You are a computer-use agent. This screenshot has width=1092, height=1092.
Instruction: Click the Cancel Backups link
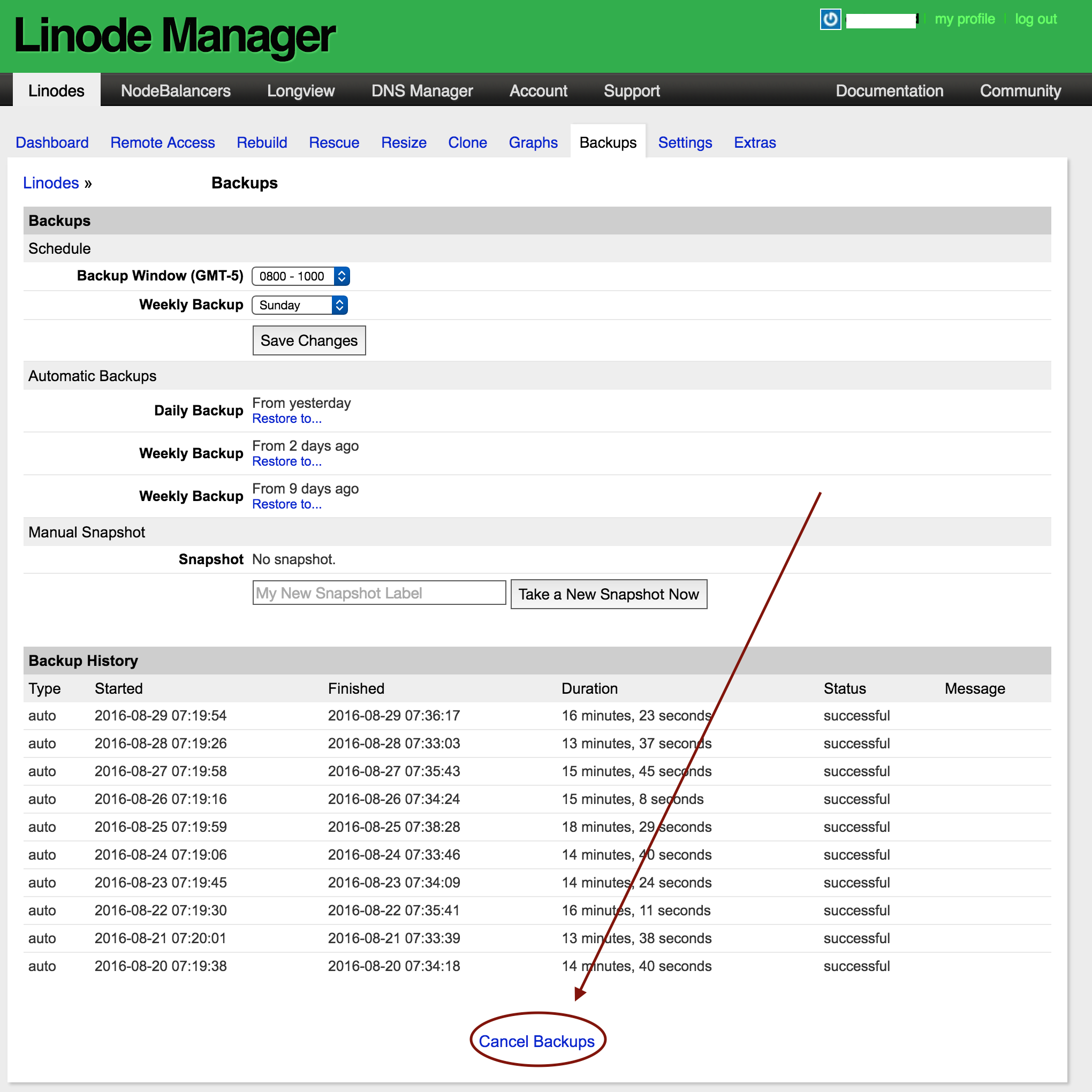[536, 1041]
